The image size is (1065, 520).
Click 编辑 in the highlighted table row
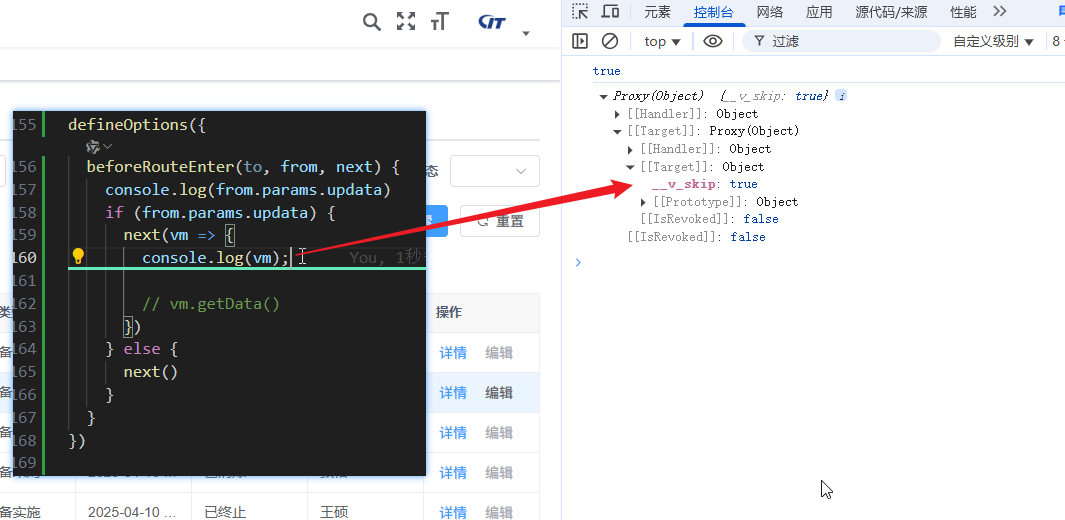coord(499,392)
